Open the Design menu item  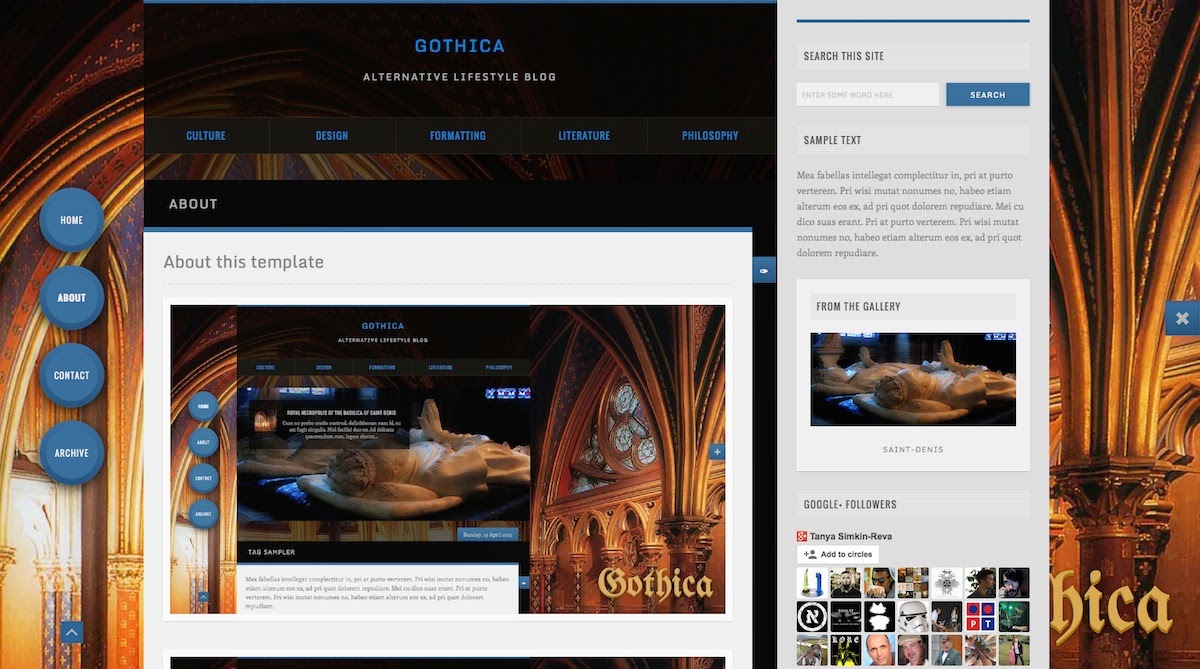click(x=332, y=136)
